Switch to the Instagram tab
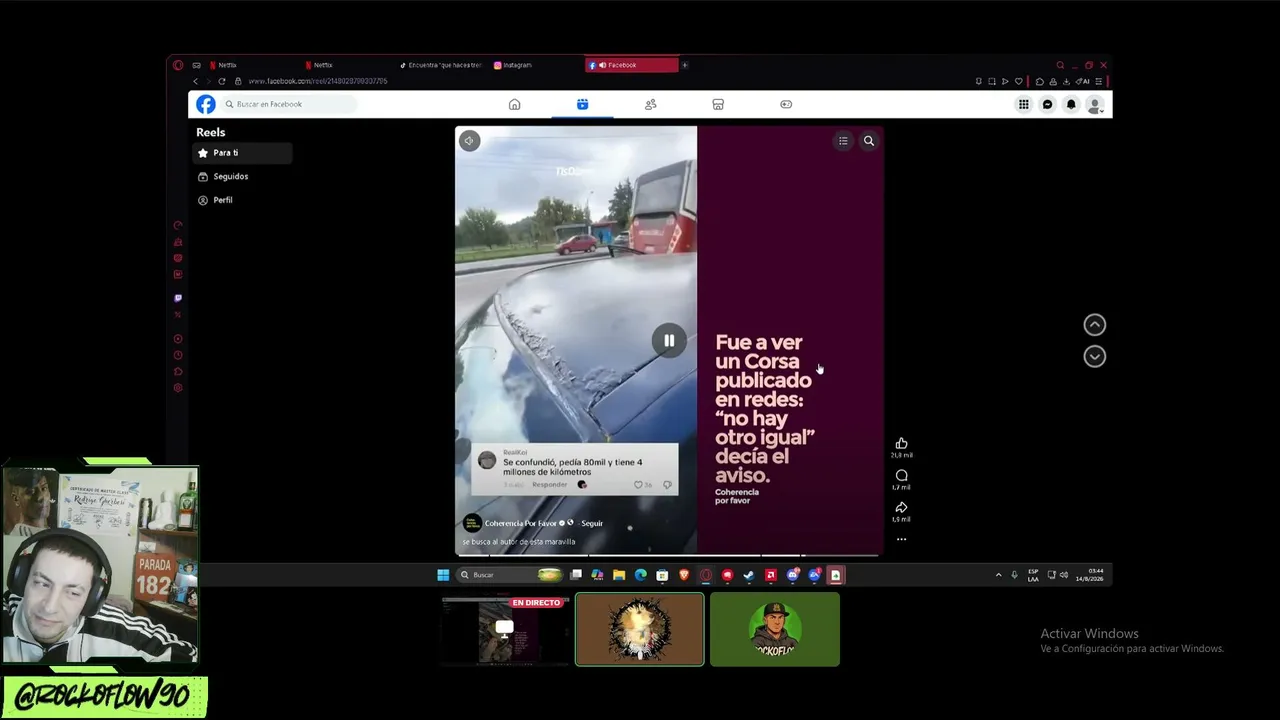Viewport: 1280px width, 720px height. tap(536, 65)
